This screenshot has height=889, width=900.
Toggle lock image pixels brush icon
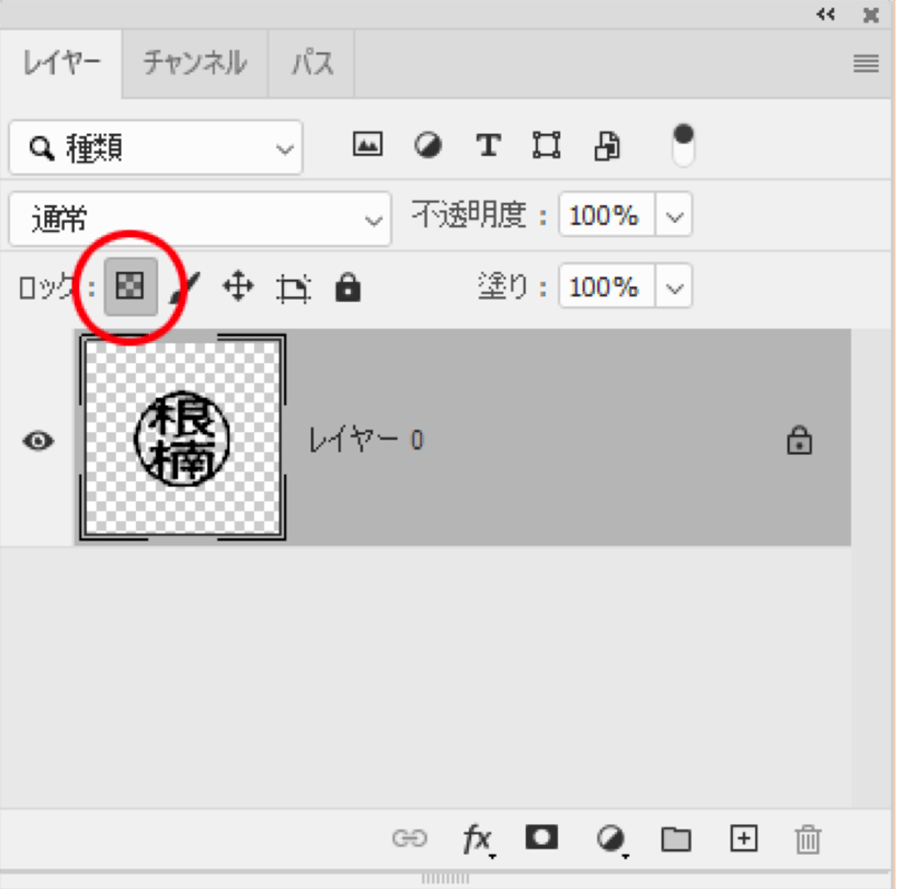point(185,287)
